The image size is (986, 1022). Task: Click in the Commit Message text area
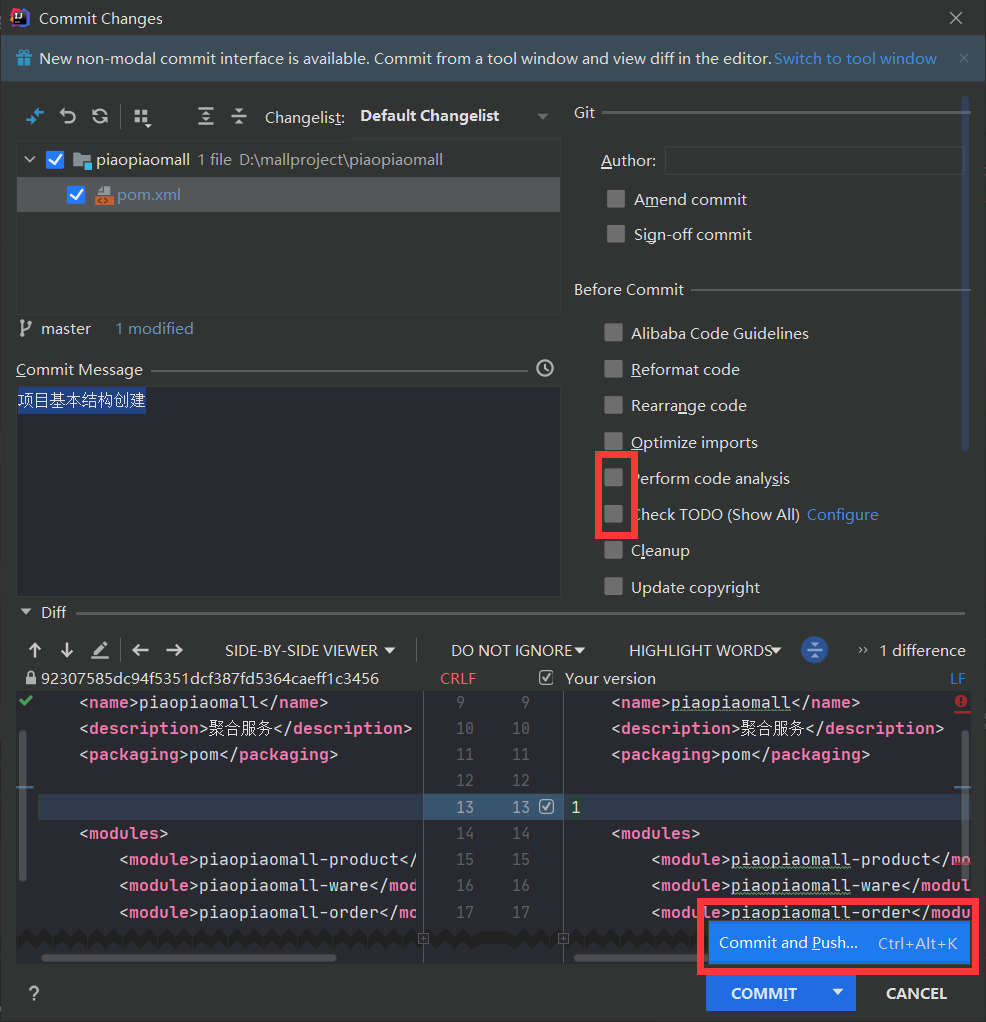point(288,491)
